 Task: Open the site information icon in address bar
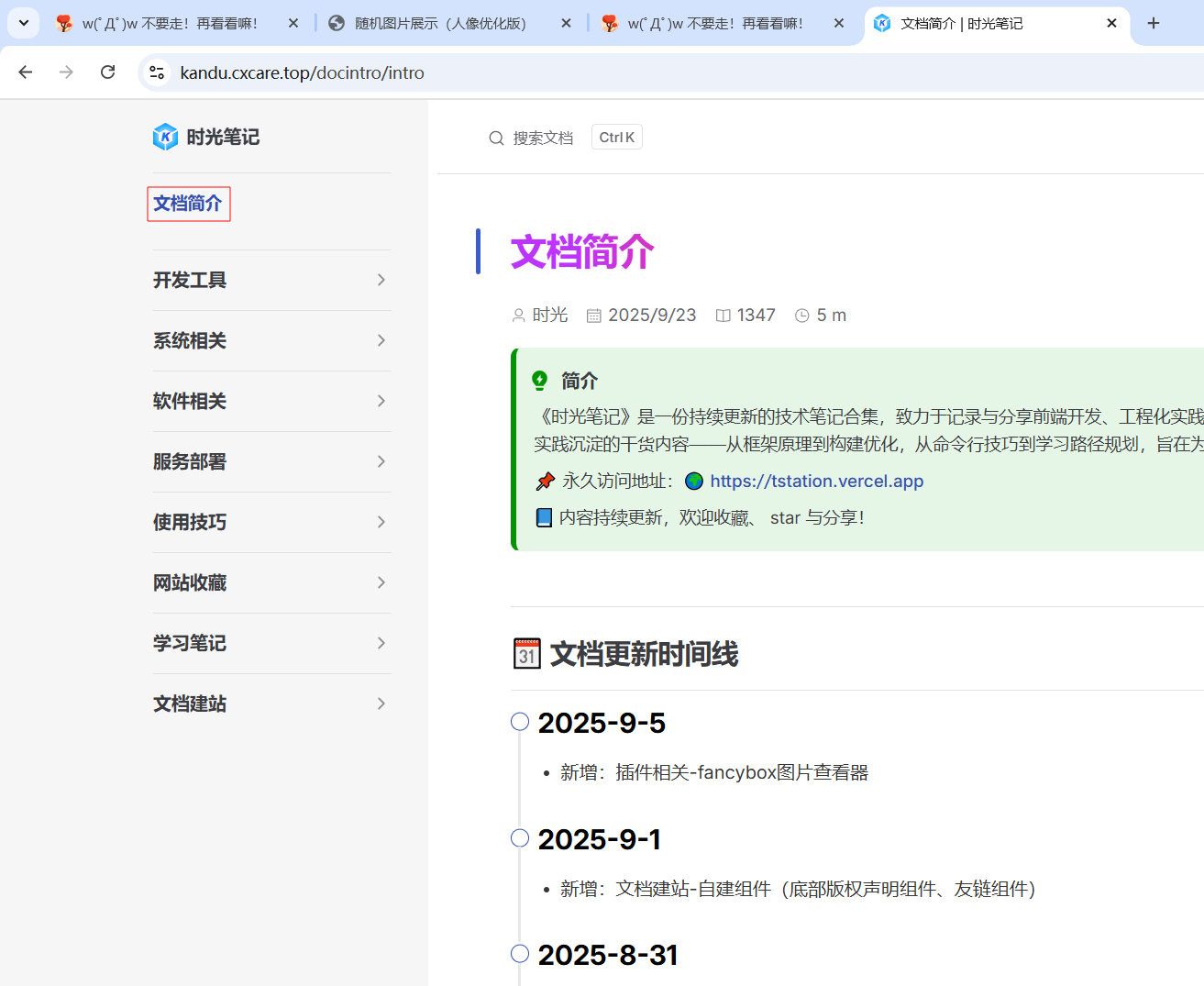pos(157,72)
